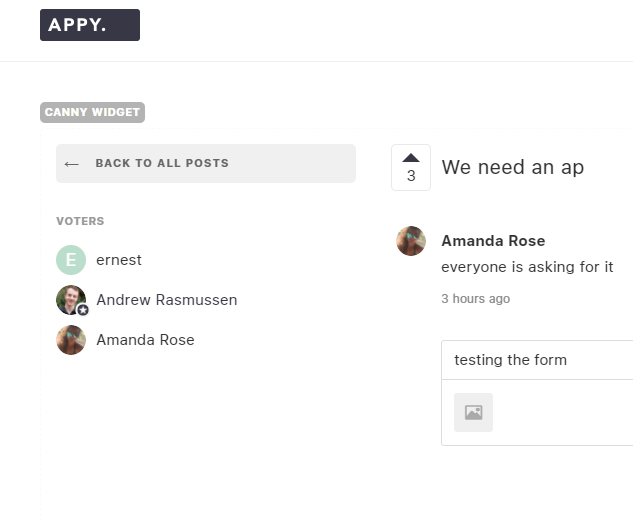Click the admin star badge on Andrew's avatar
This screenshot has width=633, height=522.
83,310
